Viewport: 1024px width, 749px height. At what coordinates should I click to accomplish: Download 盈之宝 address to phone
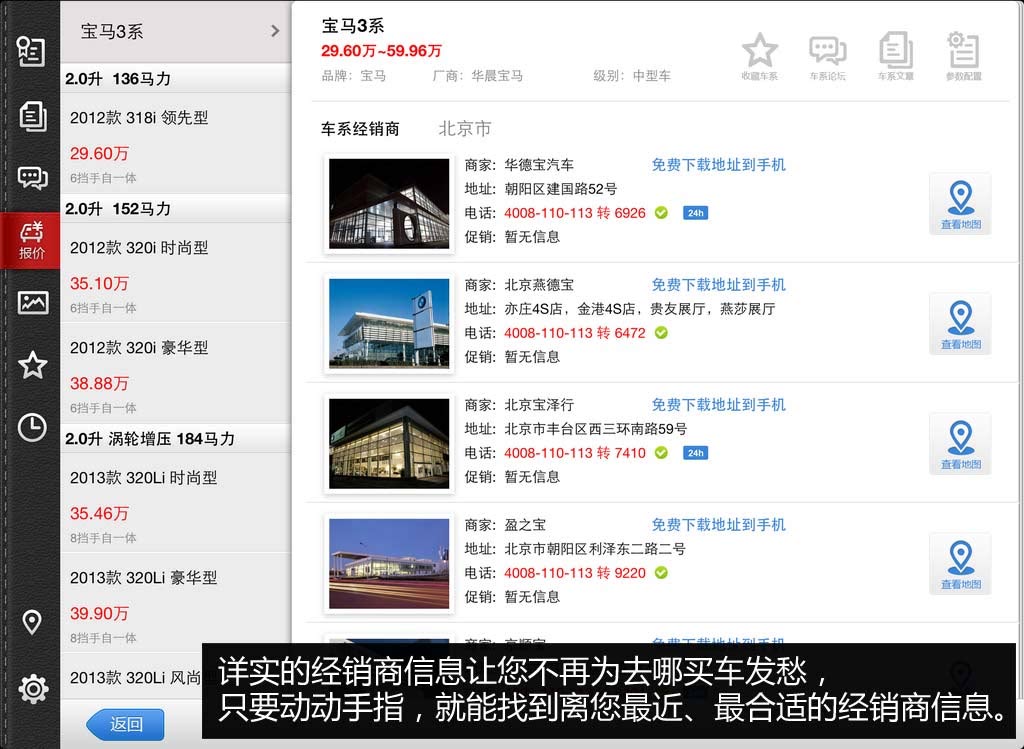pos(718,525)
